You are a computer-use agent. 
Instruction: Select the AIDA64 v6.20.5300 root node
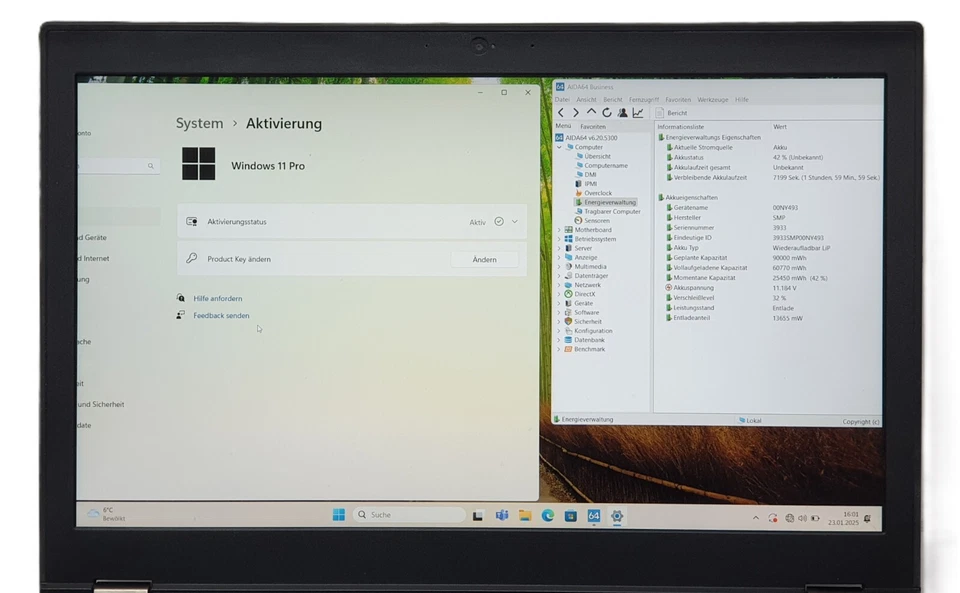click(587, 138)
